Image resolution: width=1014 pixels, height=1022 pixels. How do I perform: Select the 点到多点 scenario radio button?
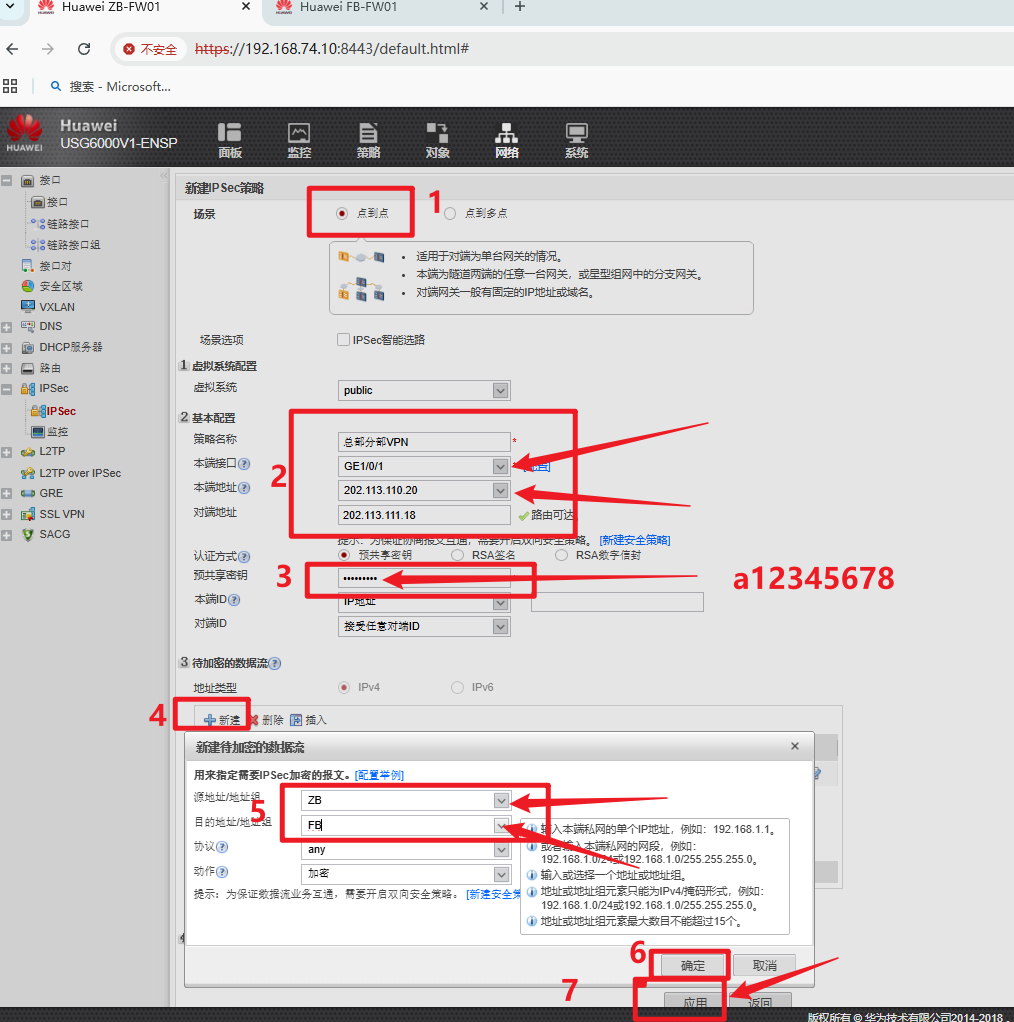tap(450, 213)
